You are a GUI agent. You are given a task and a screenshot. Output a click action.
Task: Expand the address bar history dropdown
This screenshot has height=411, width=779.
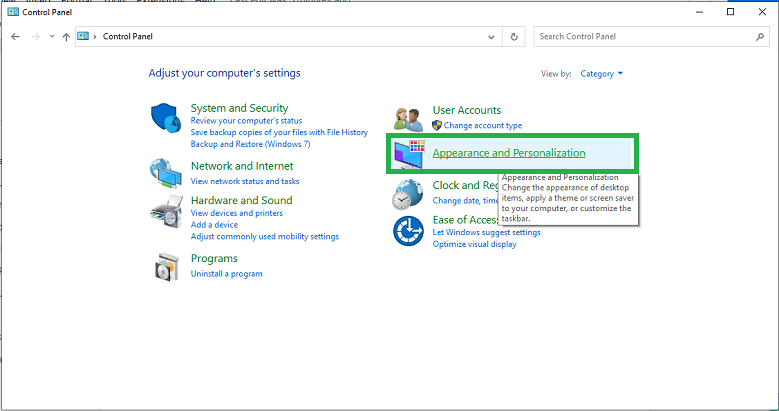tap(491, 37)
